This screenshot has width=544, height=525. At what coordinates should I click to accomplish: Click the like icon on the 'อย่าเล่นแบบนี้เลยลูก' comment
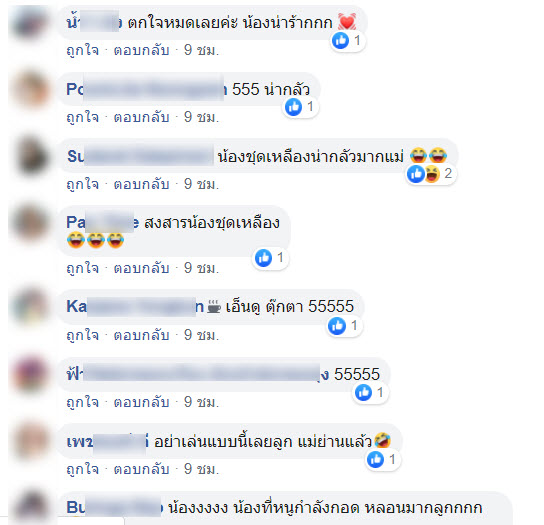click(x=375, y=459)
